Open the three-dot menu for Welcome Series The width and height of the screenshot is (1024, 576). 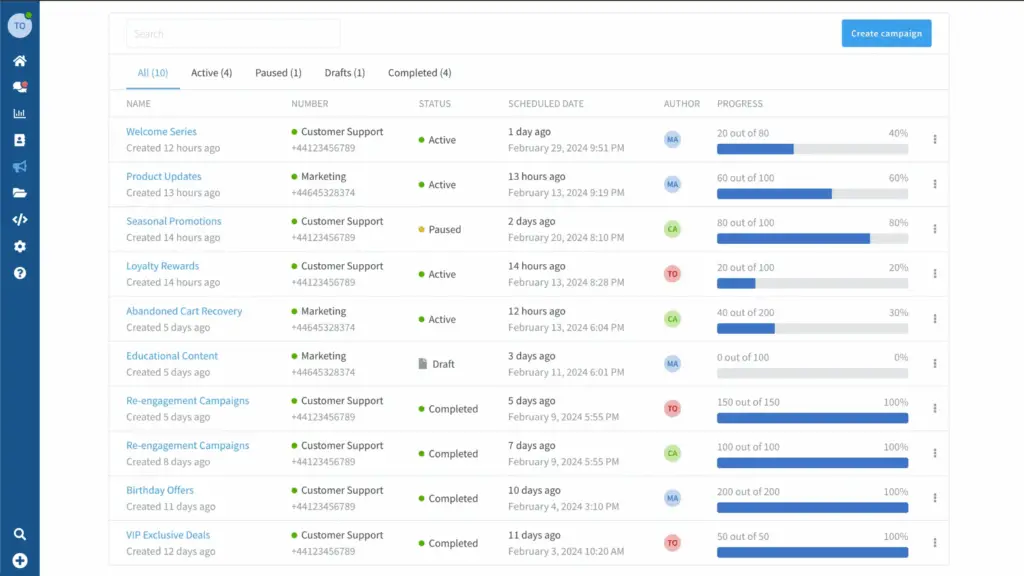click(x=935, y=140)
